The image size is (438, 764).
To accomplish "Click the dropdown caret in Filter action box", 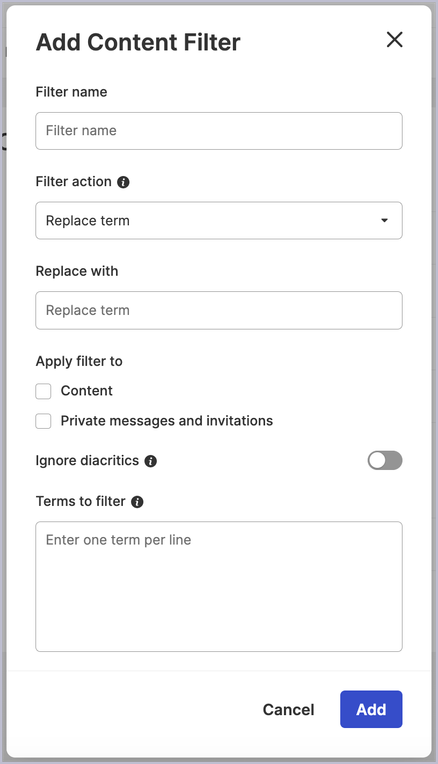I will pyautogui.click(x=384, y=221).
